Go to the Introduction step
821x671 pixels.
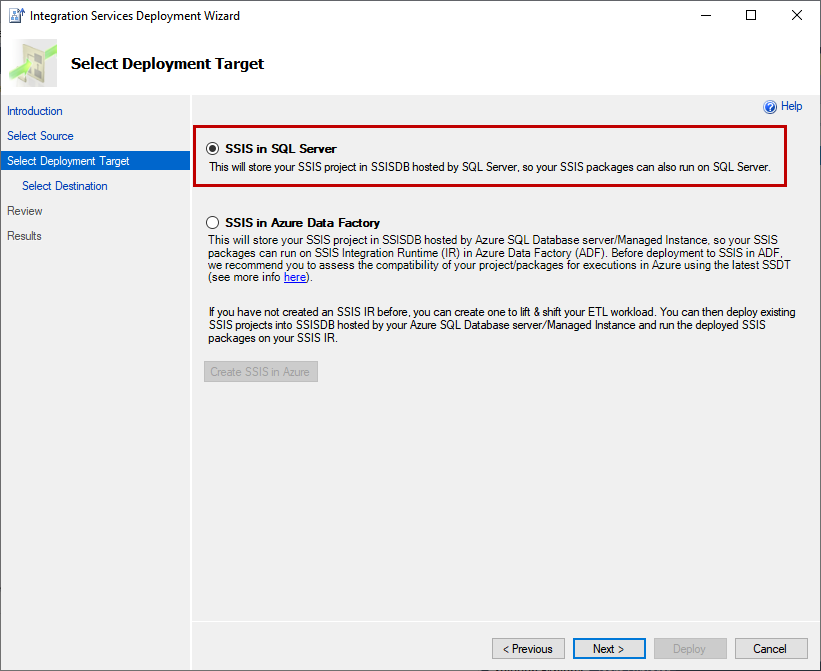click(35, 111)
